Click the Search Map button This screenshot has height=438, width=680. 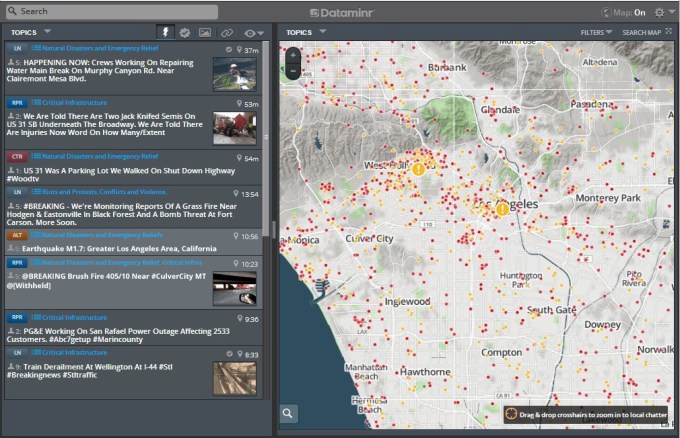(641, 32)
